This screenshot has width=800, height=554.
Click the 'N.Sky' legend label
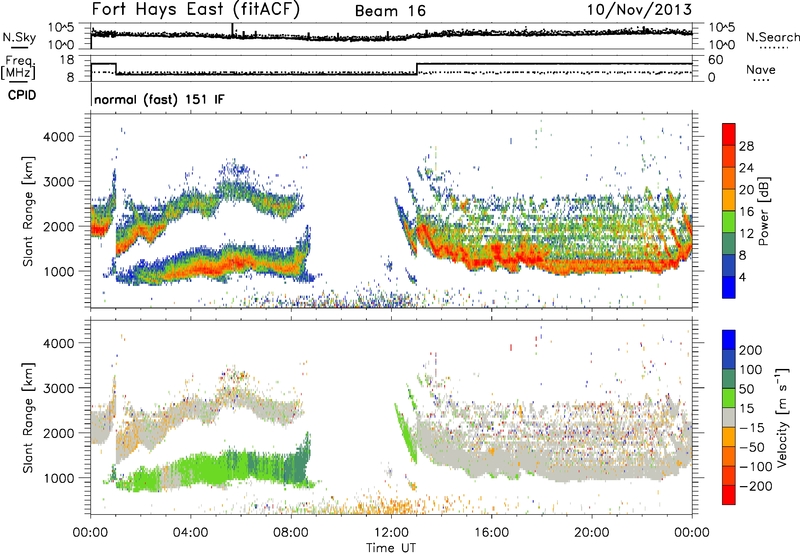[x=19, y=37]
